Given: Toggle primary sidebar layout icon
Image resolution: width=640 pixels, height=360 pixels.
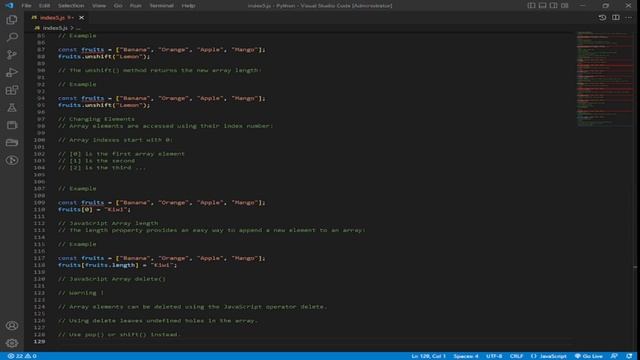Looking at the screenshot, I should click(x=531, y=5).
